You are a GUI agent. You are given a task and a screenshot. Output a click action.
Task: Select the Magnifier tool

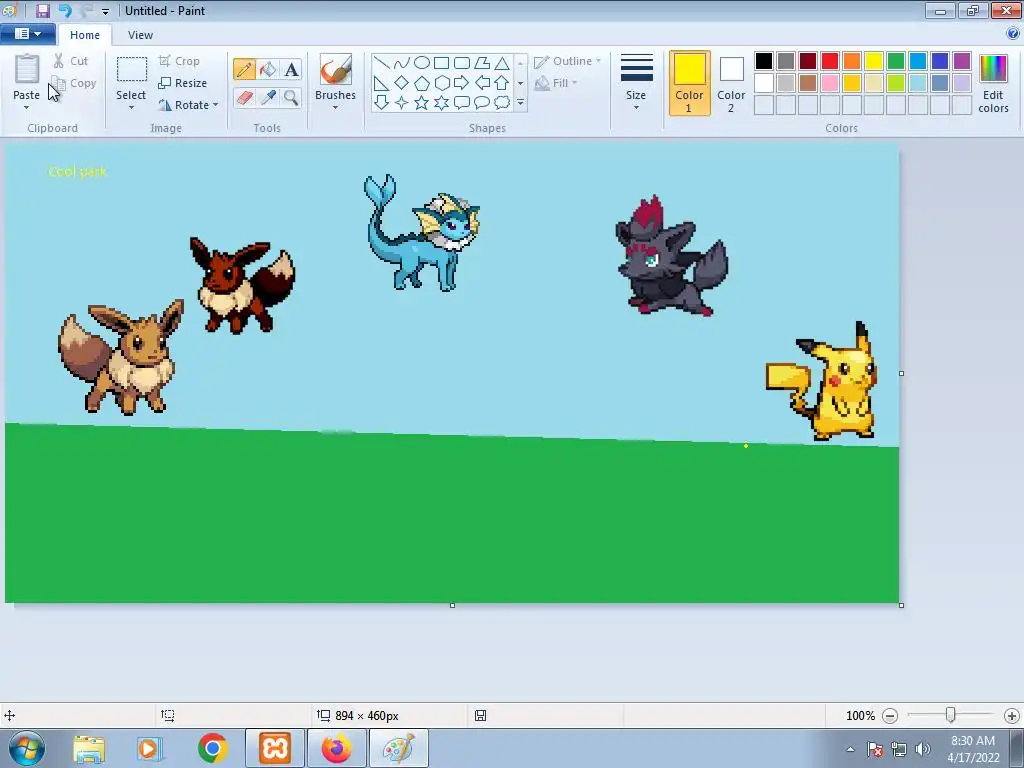pos(291,98)
